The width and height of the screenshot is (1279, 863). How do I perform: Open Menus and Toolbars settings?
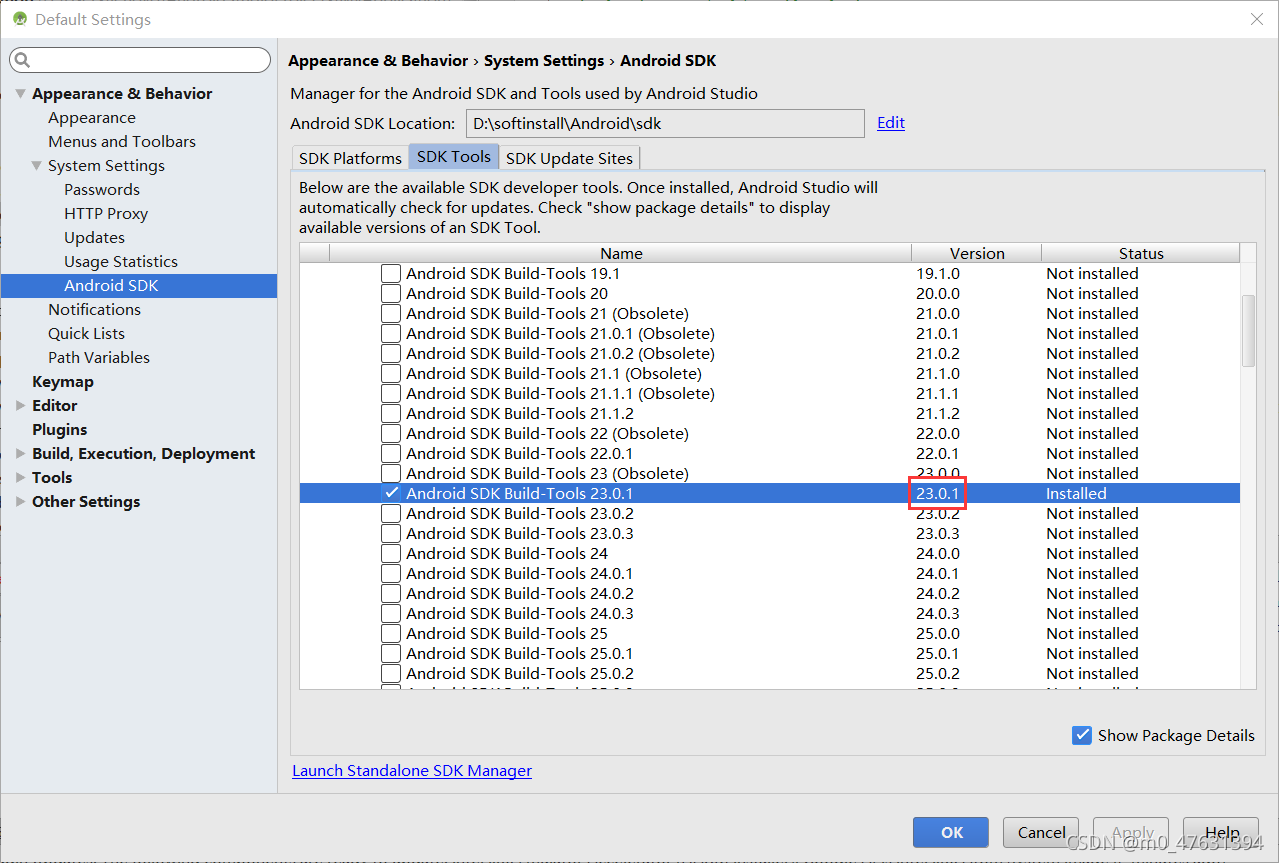pyautogui.click(x=122, y=141)
